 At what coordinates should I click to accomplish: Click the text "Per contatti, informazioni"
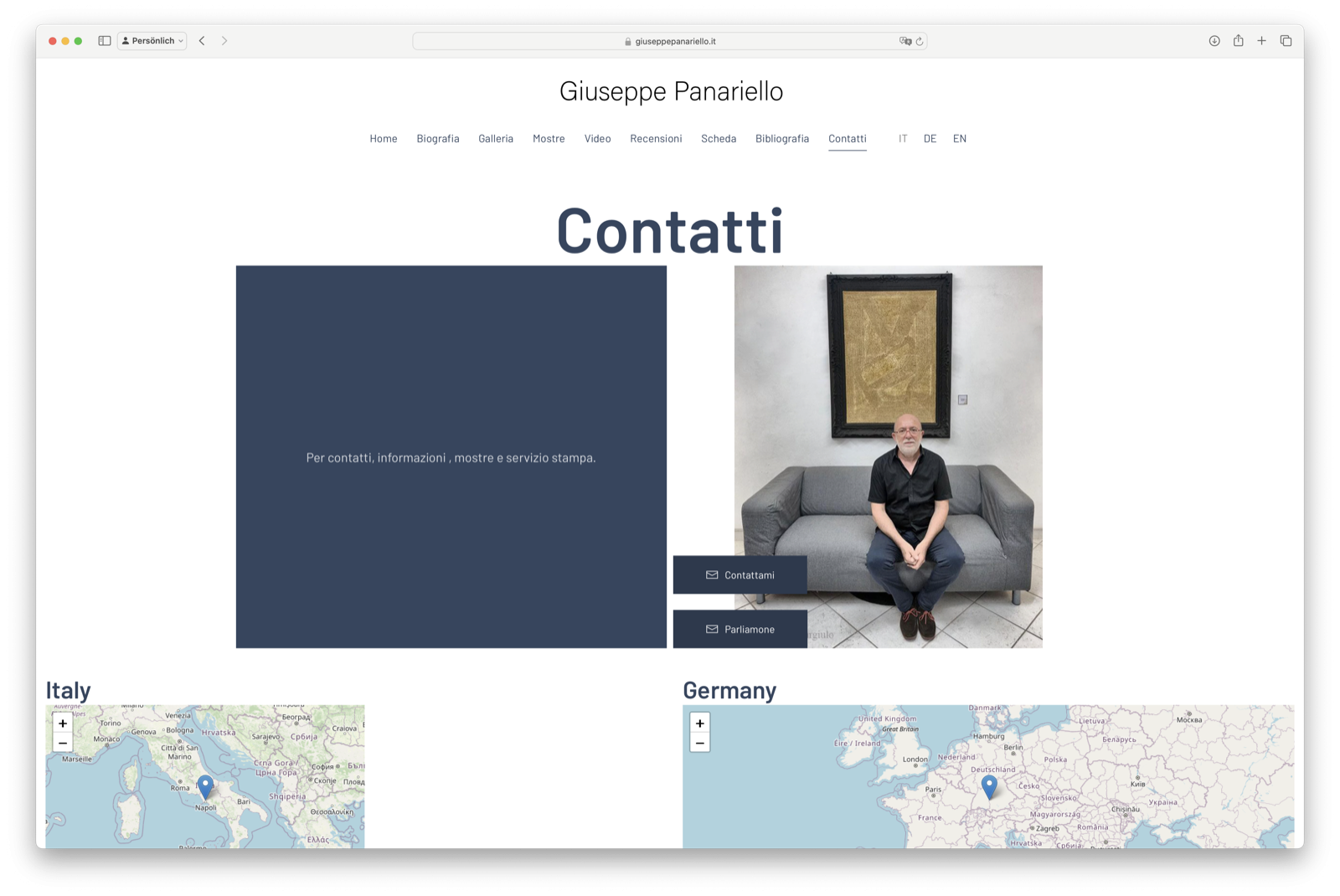(376, 458)
